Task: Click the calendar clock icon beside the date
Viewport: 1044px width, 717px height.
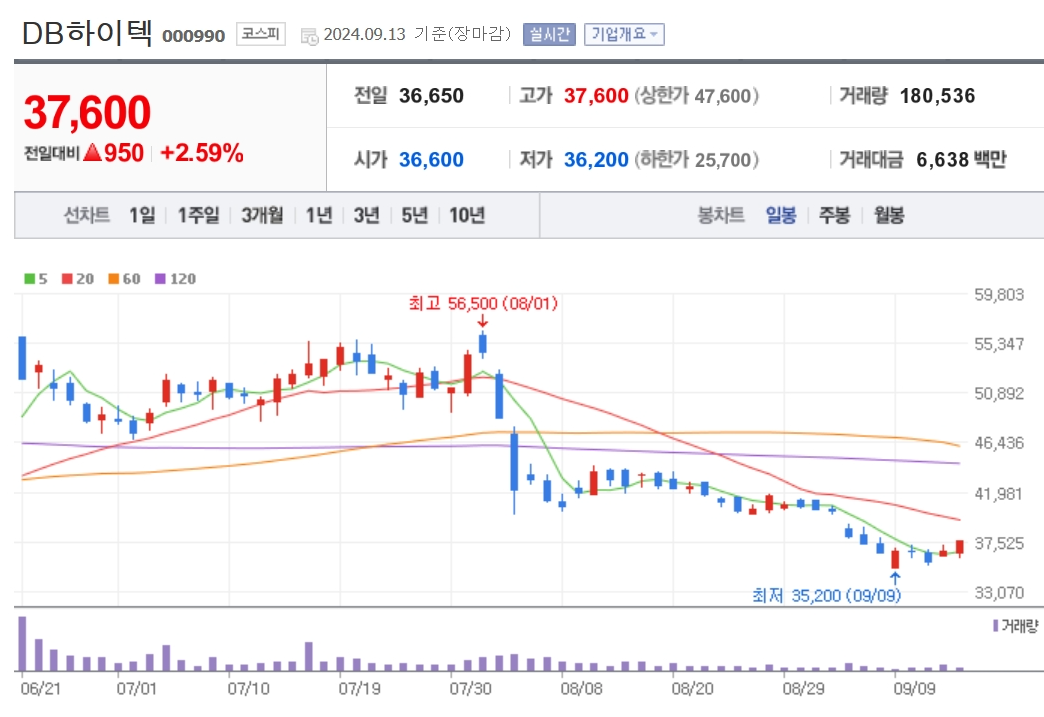Action: (x=310, y=37)
